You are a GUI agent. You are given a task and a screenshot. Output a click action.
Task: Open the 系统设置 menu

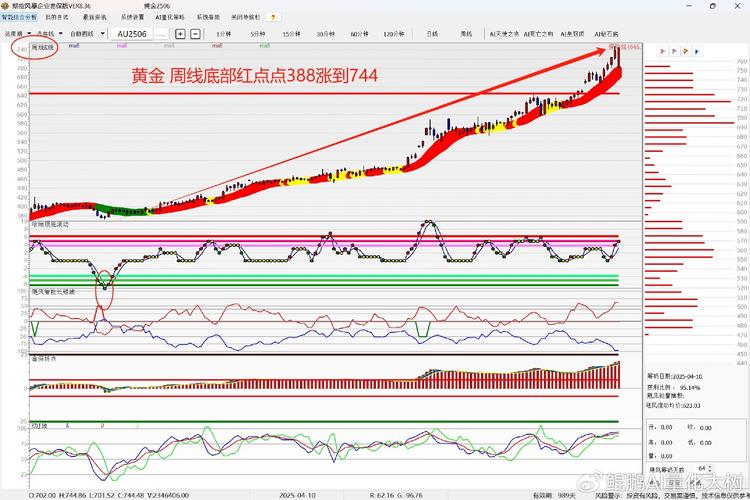[132, 17]
